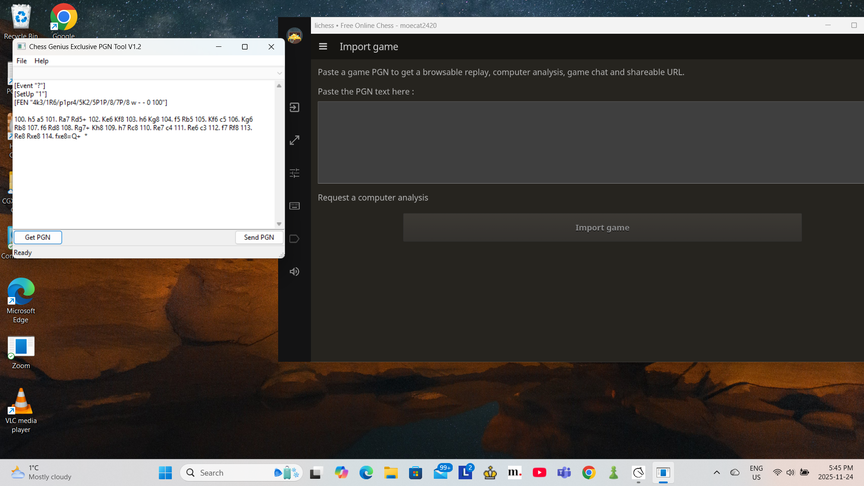Open Microsoft Teams from the taskbar
The image size is (864, 486).
coord(564,473)
